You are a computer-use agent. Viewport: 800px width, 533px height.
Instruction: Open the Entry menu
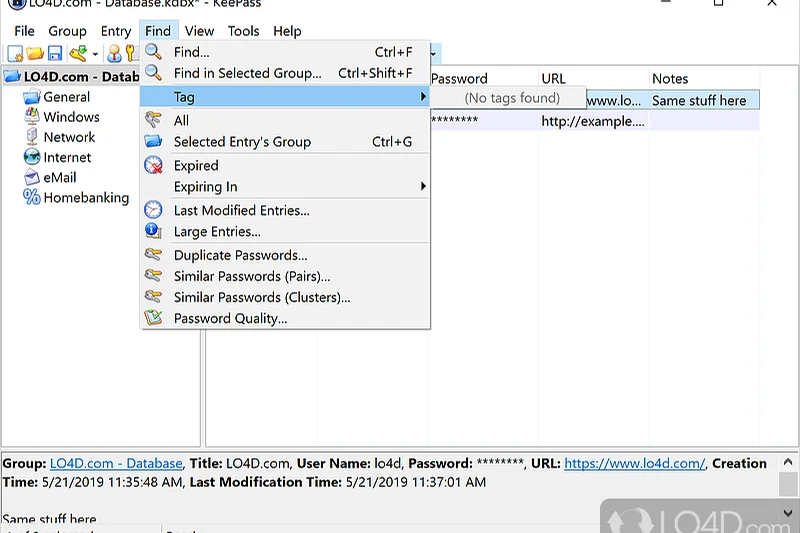coord(116,31)
